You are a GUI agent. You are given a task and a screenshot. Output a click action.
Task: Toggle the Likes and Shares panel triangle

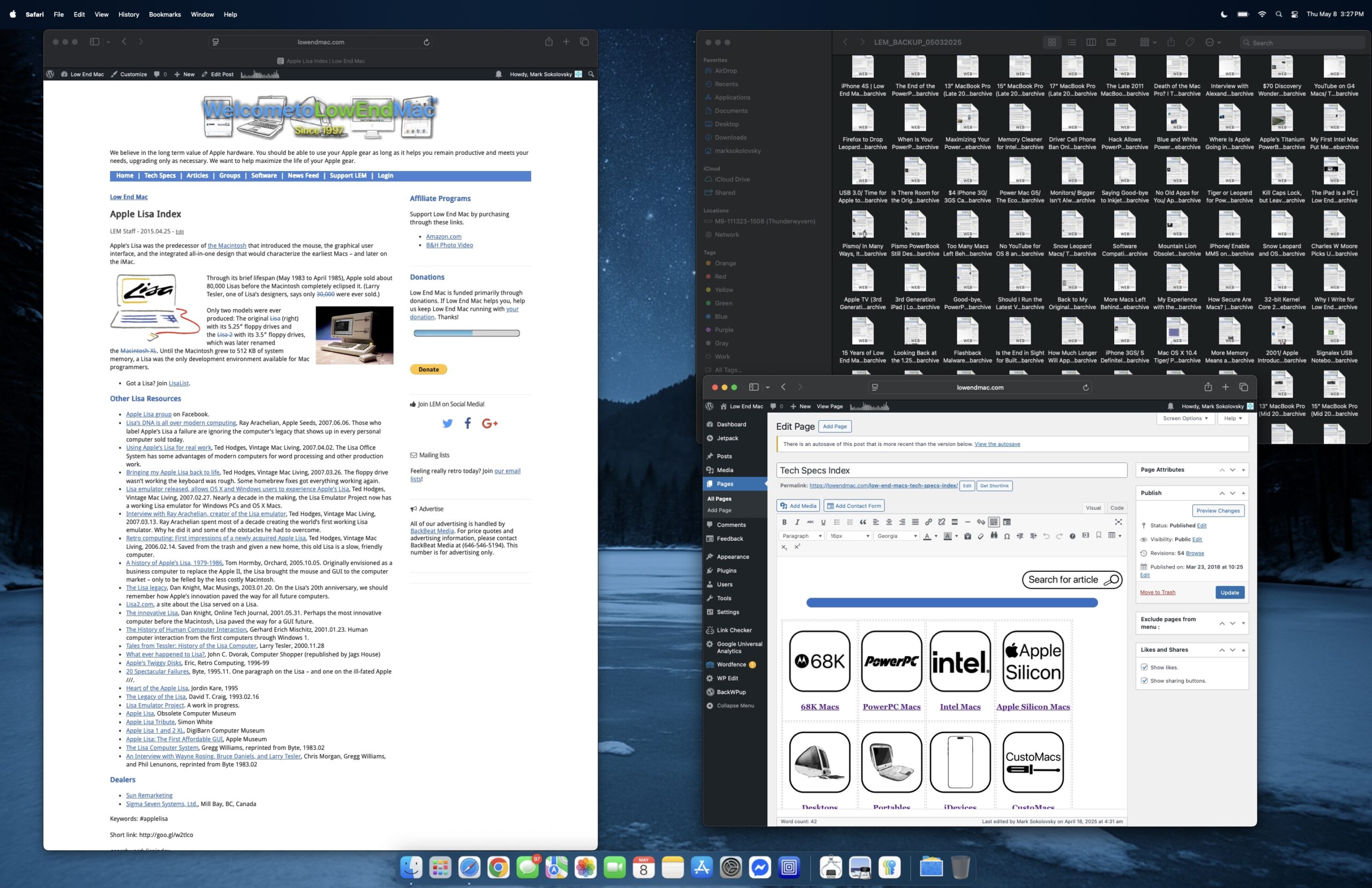(1243, 650)
